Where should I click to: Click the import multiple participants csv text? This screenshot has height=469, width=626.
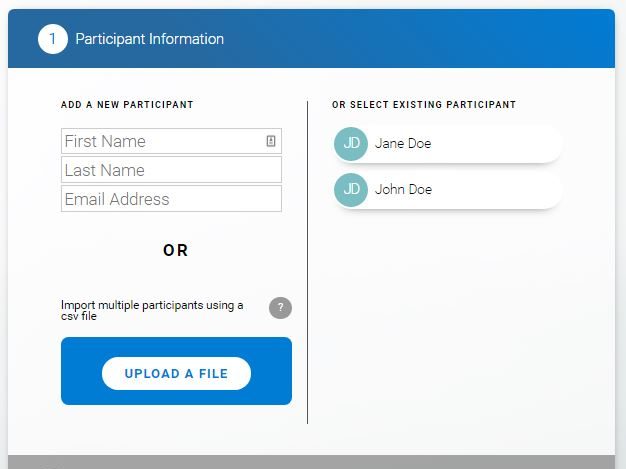(x=152, y=310)
